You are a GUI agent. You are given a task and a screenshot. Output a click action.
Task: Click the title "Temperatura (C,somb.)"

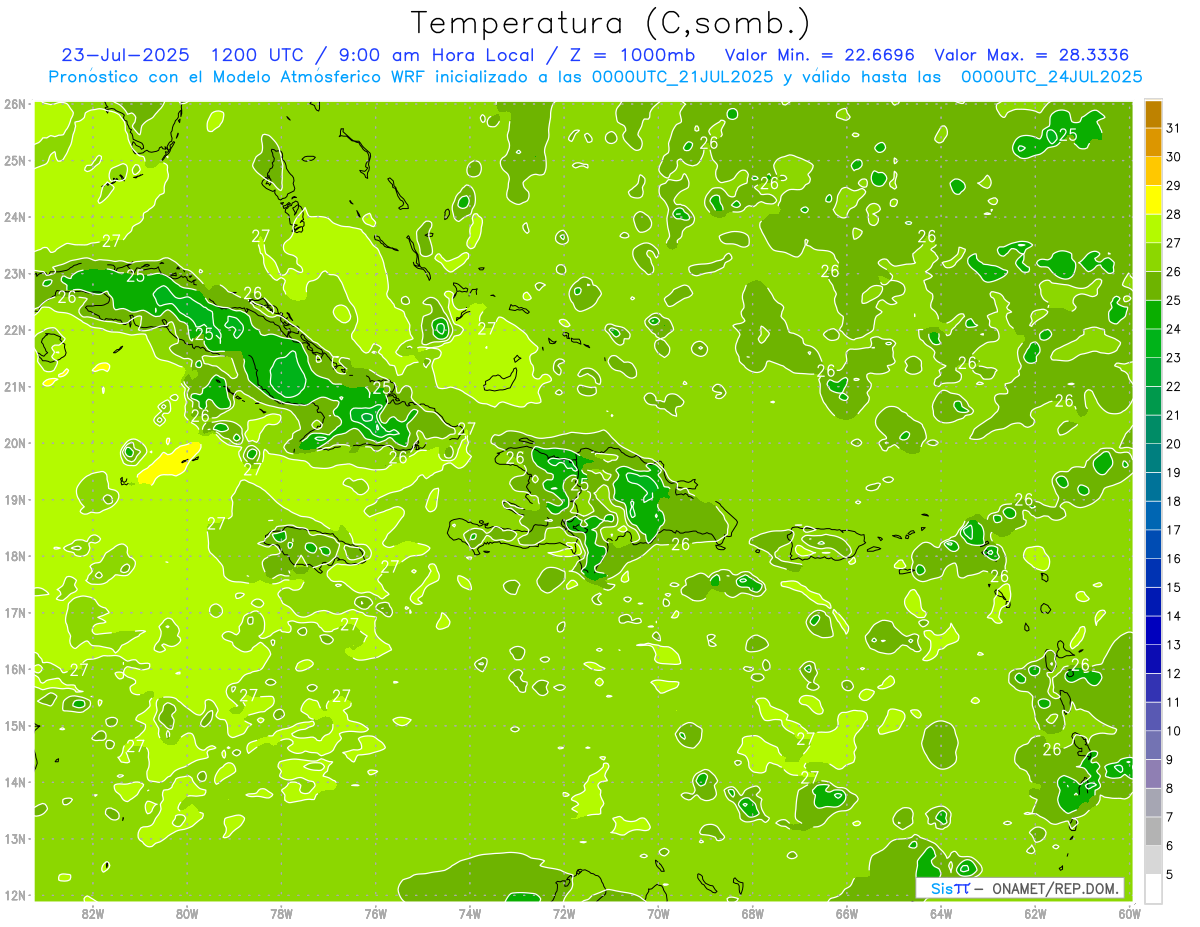pos(611,23)
